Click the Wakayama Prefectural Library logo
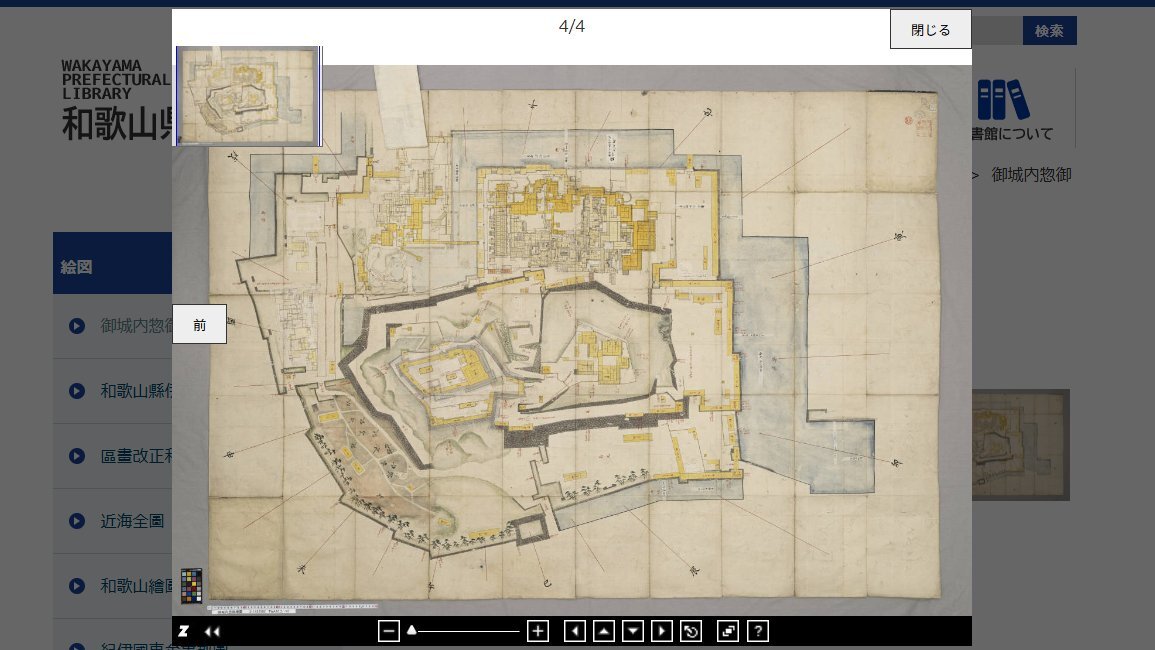This screenshot has width=1155, height=650. 116,102
